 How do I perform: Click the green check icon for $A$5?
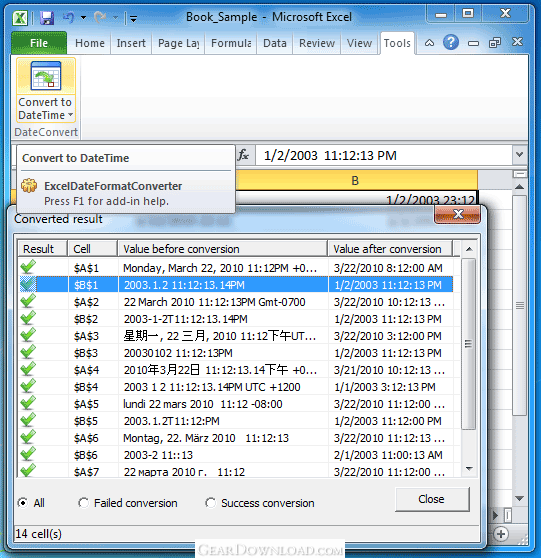[x=28, y=404]
